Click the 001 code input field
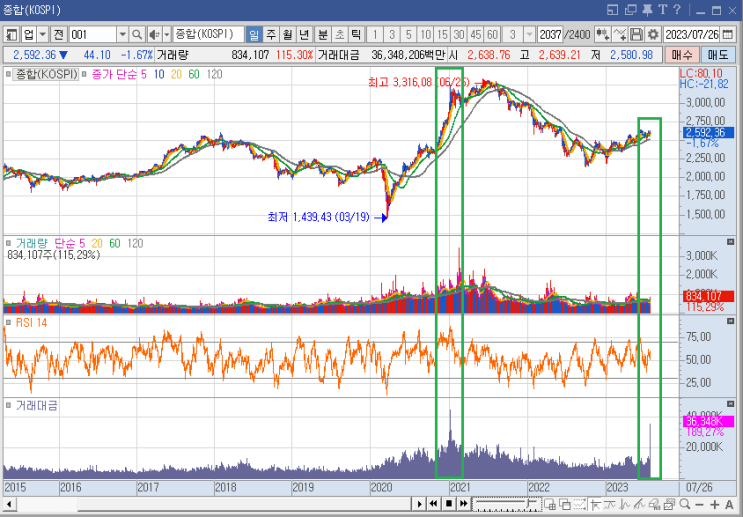 point(93,35)
